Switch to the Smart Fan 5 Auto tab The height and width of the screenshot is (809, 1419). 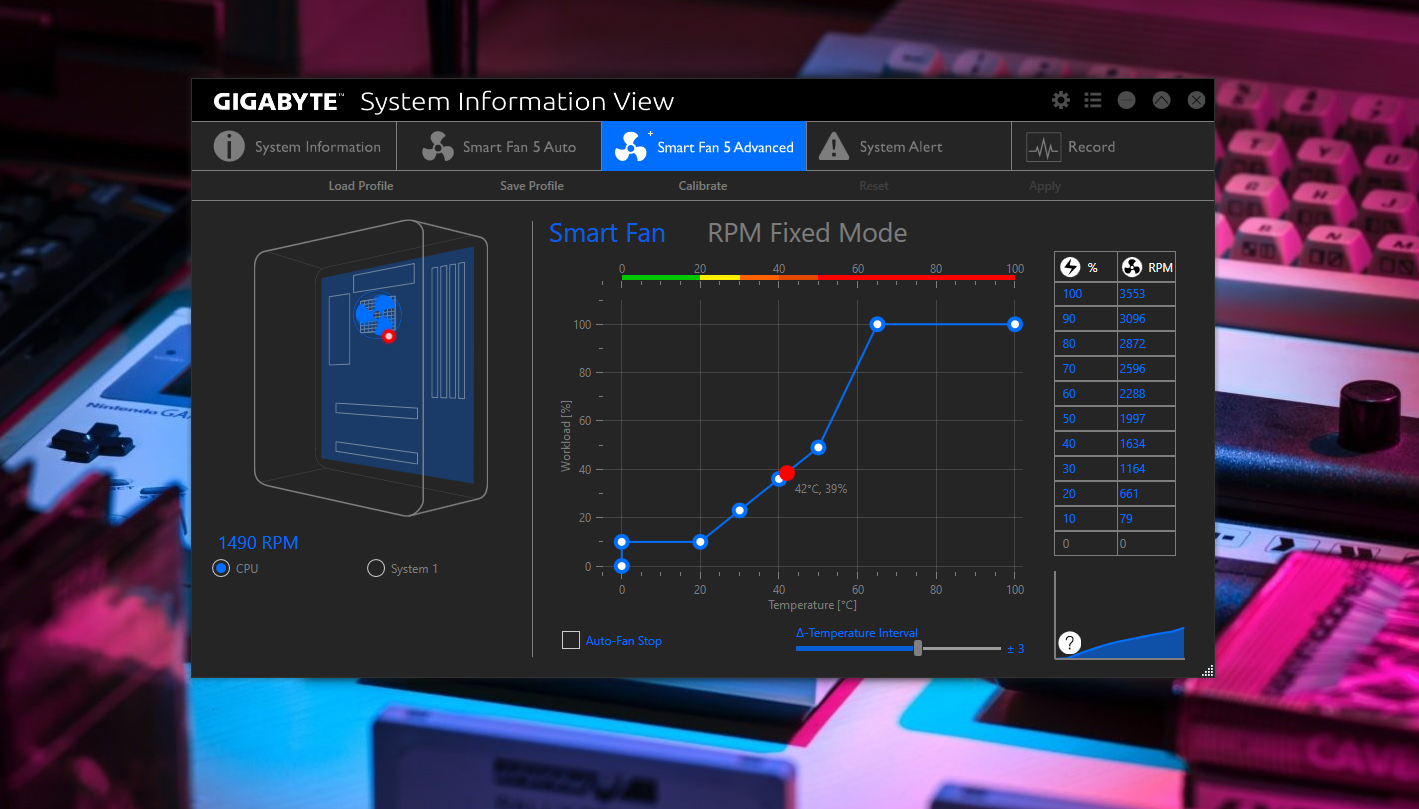point(499,146)
